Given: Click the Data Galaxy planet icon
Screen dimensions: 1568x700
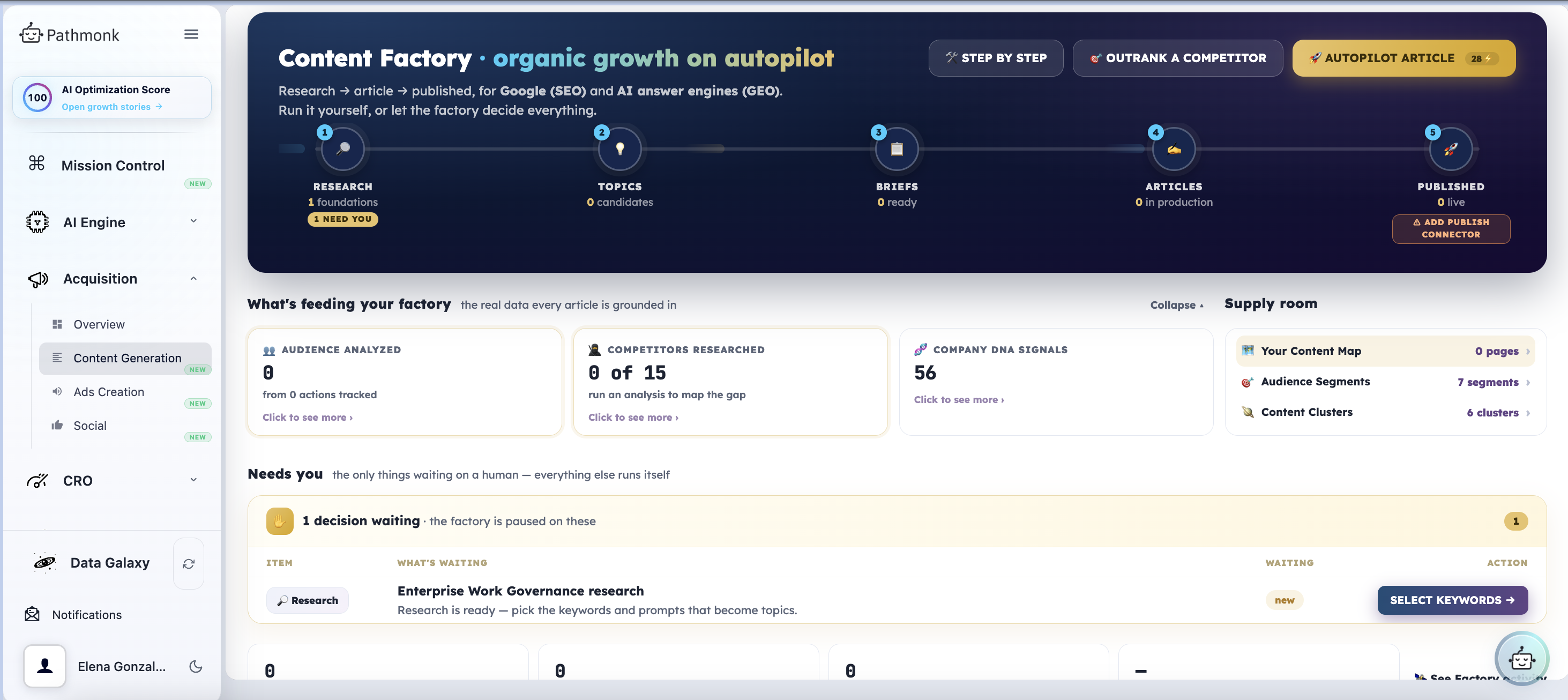Looking at the screenshot, I should click(x=44, y=562).
